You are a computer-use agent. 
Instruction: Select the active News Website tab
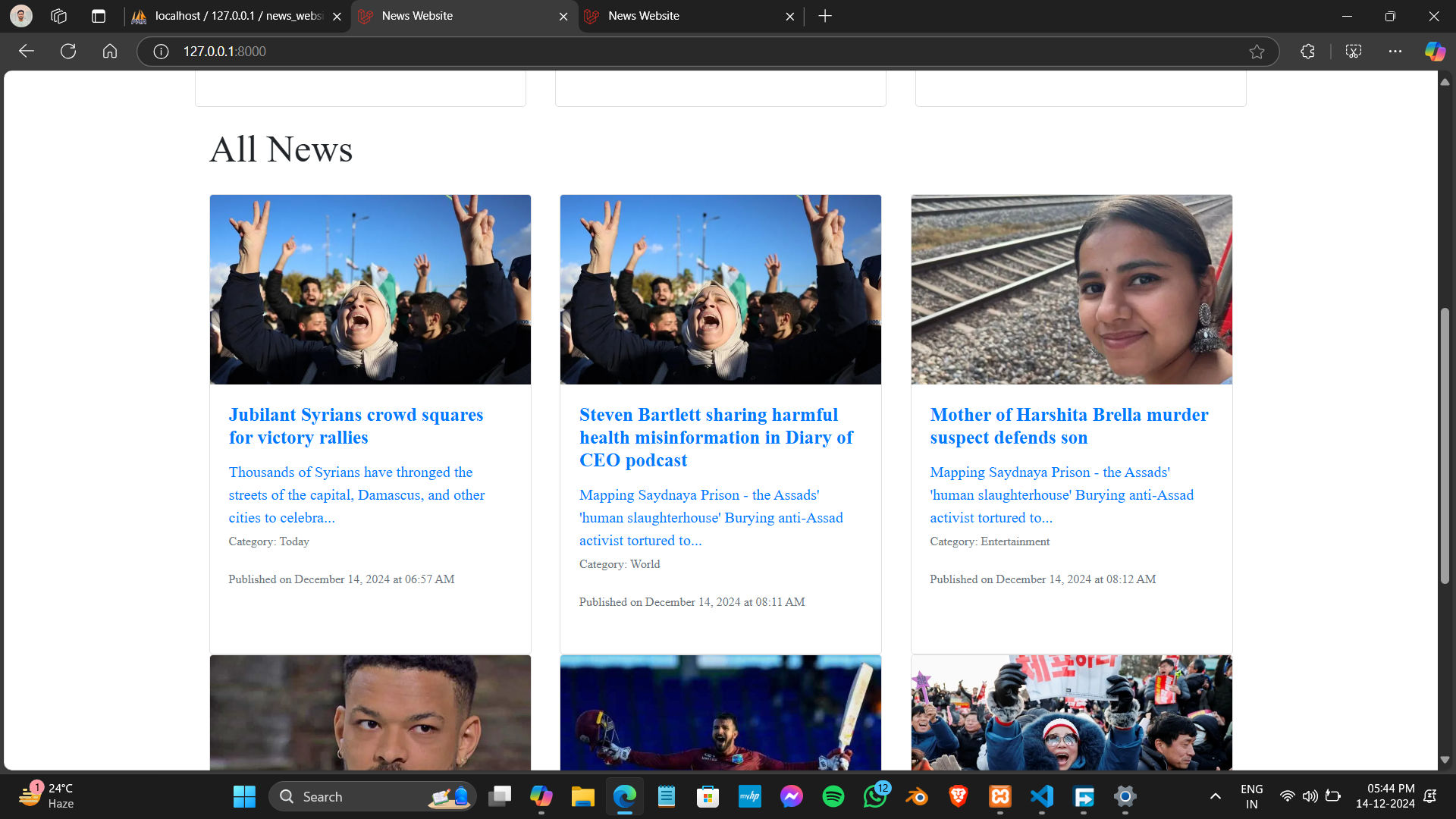(464, 16)
